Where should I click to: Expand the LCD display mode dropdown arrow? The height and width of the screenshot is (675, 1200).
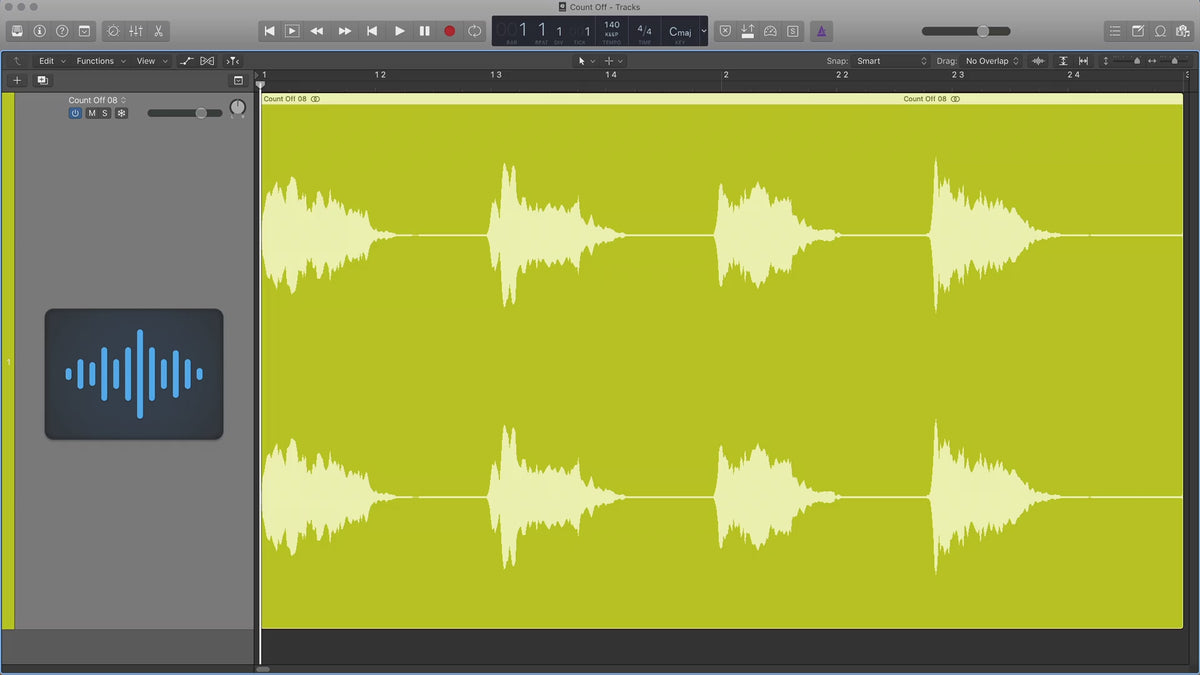[703, 31]
